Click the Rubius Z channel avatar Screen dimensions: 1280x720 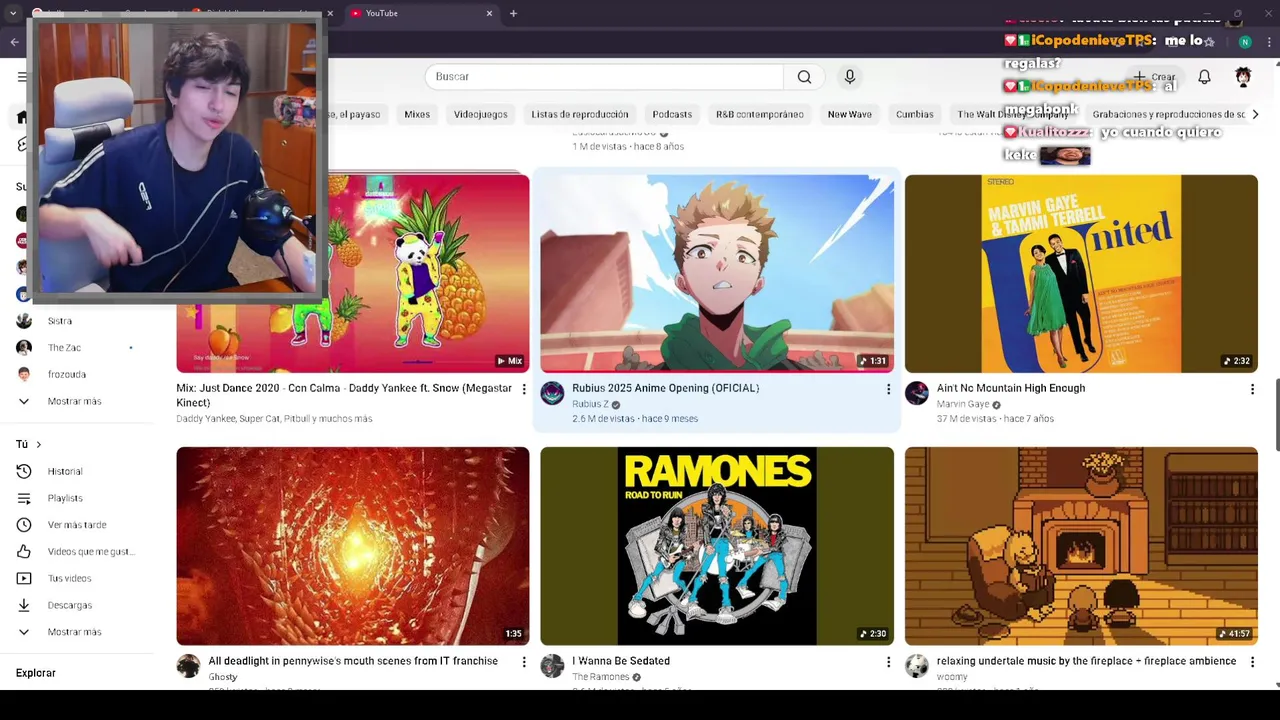552,393
